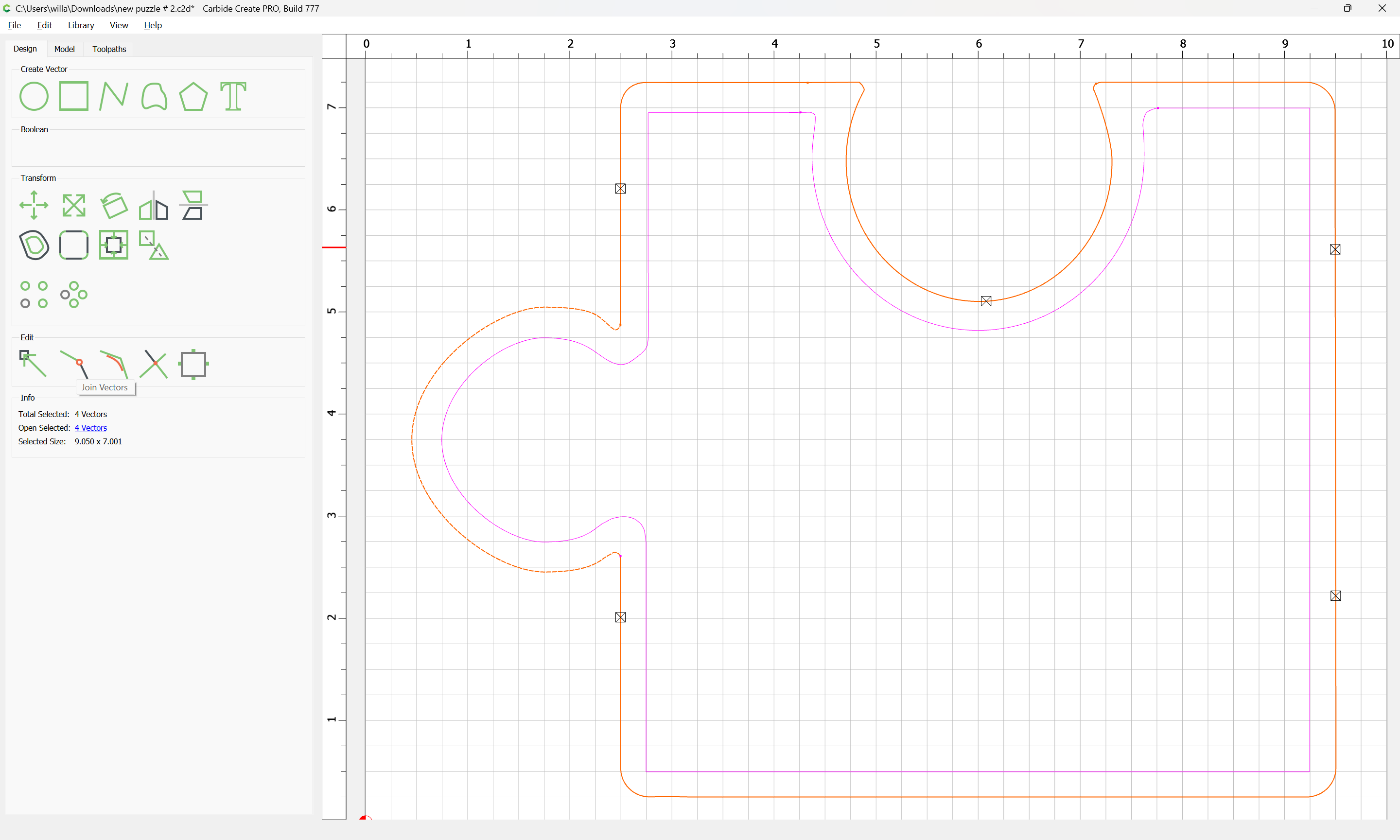Select the Rotate transform tool

tap(114, 205)
